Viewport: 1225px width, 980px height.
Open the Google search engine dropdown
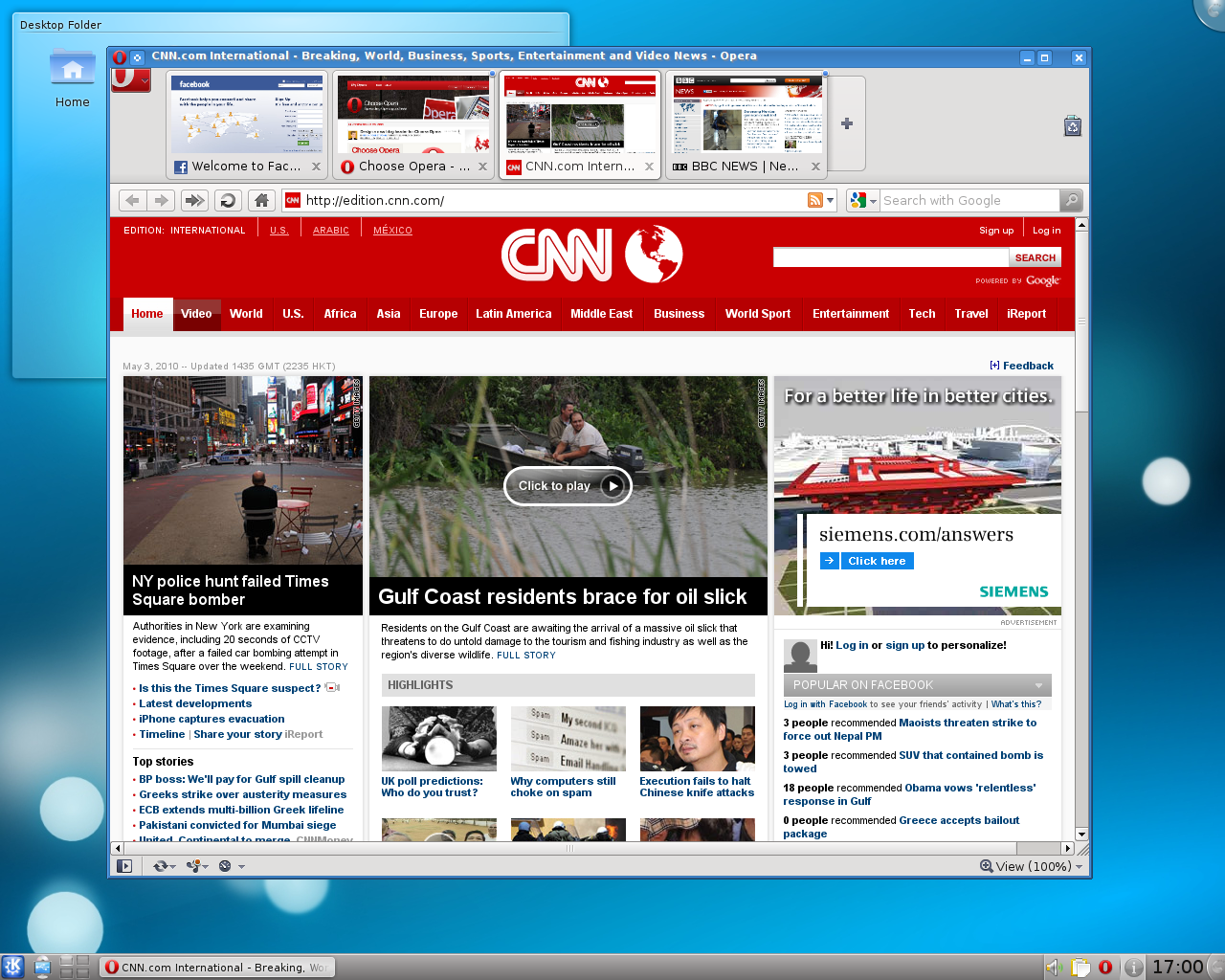pos(863,200)
